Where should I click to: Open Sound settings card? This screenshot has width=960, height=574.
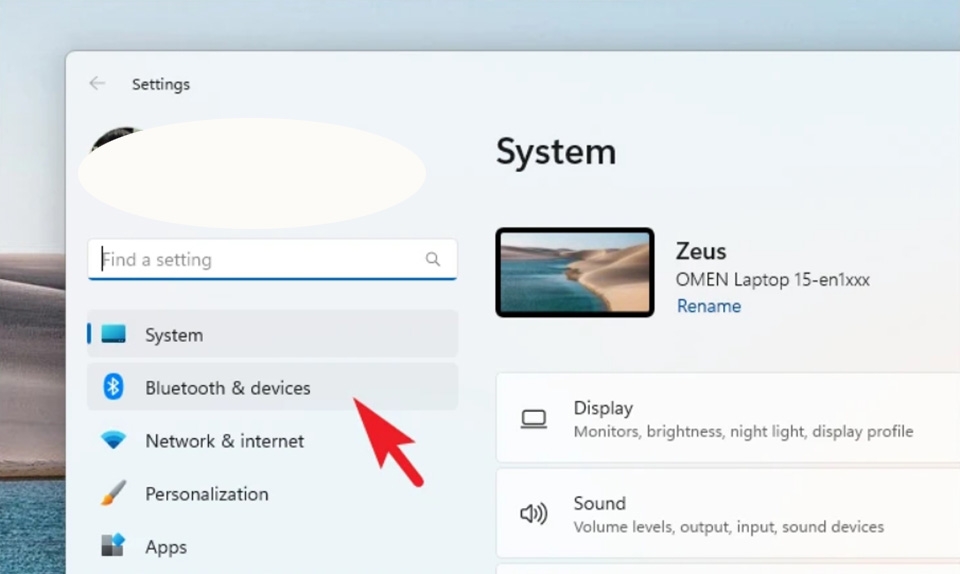pyautogui.click(x=728, y=513)
